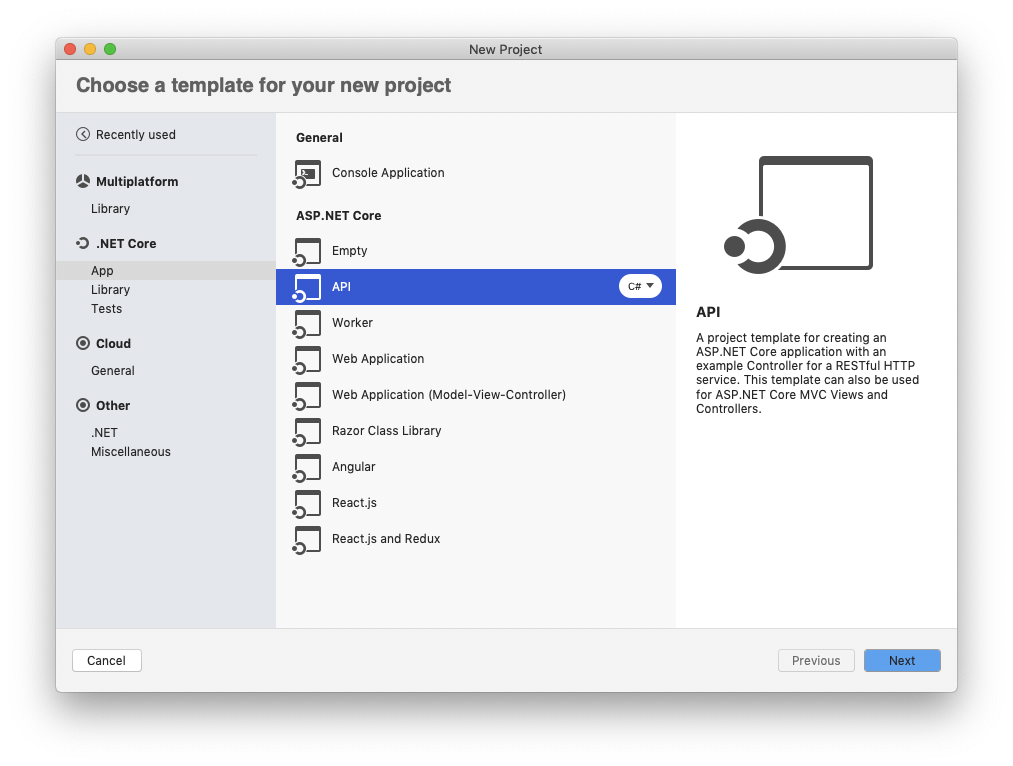This screenshot has height=766, width=1013.
Task: Click the General section header
Action: [319, 138]
